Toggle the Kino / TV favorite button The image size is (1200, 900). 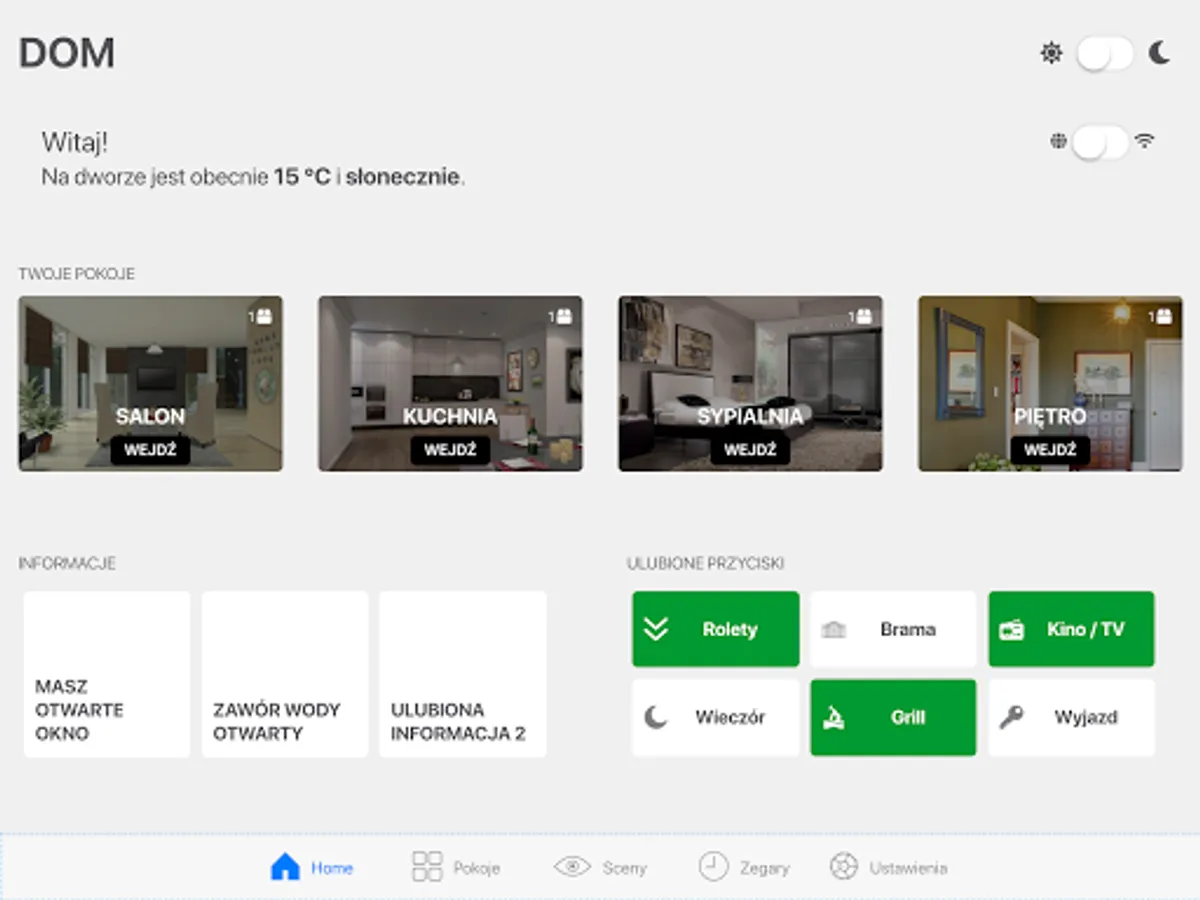pos(1072,629)
